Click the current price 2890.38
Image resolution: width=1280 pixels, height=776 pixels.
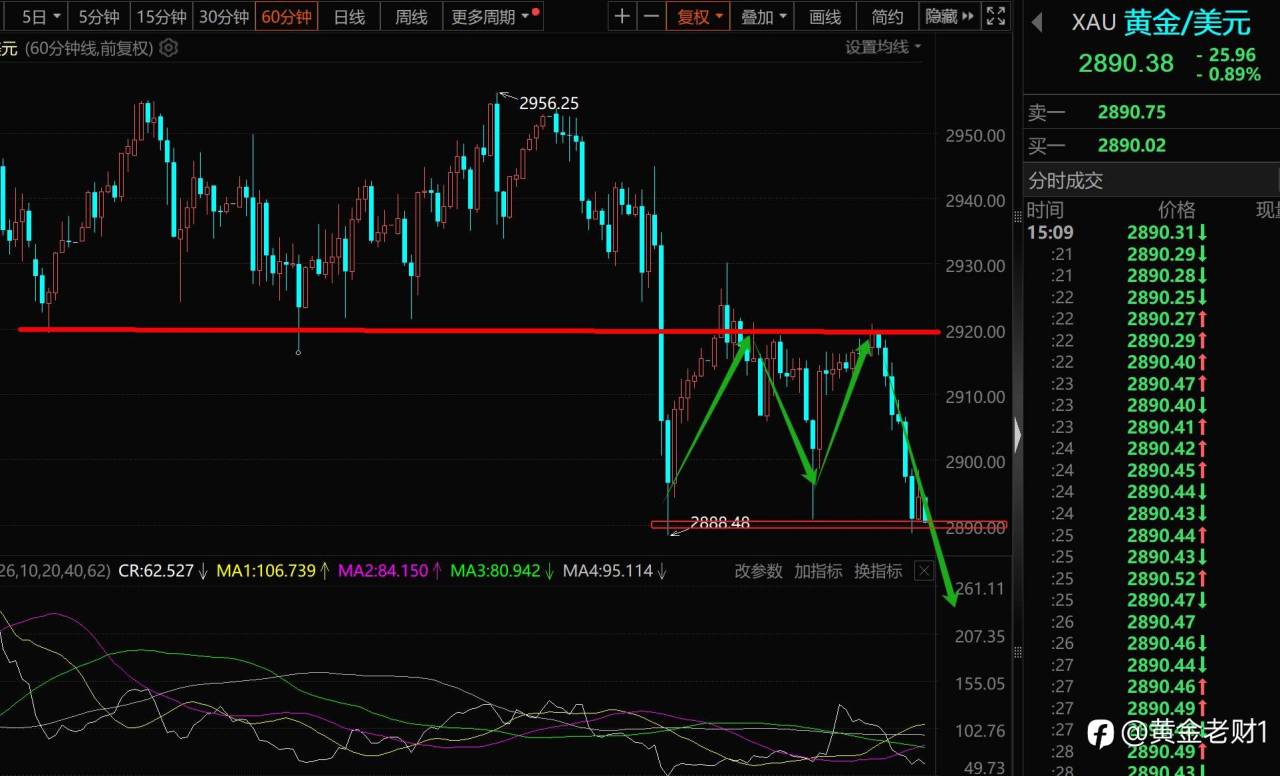pos(1126,63)
